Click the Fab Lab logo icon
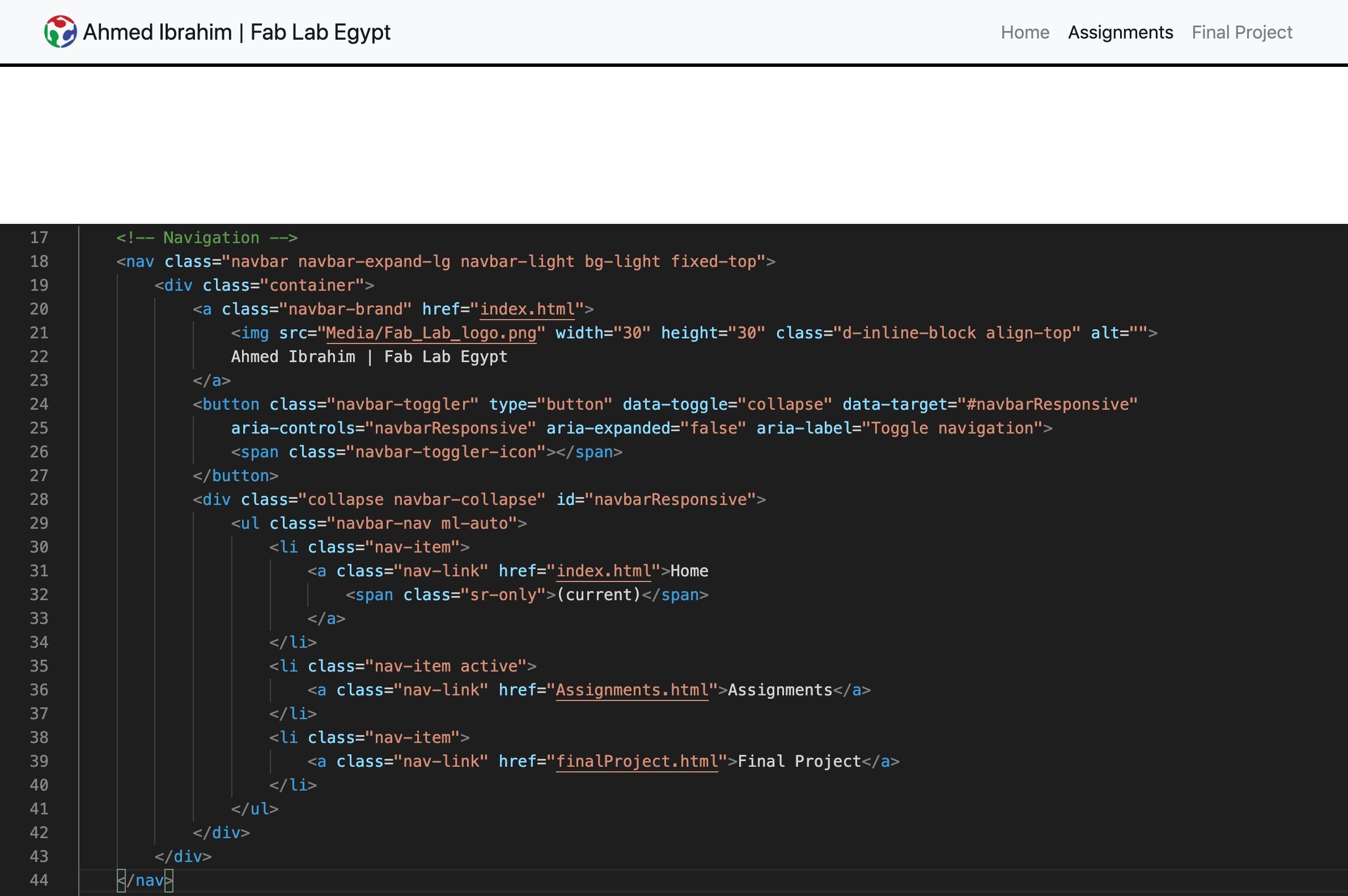The height and width of the screenshot is (896, 1348). point(60,31)
